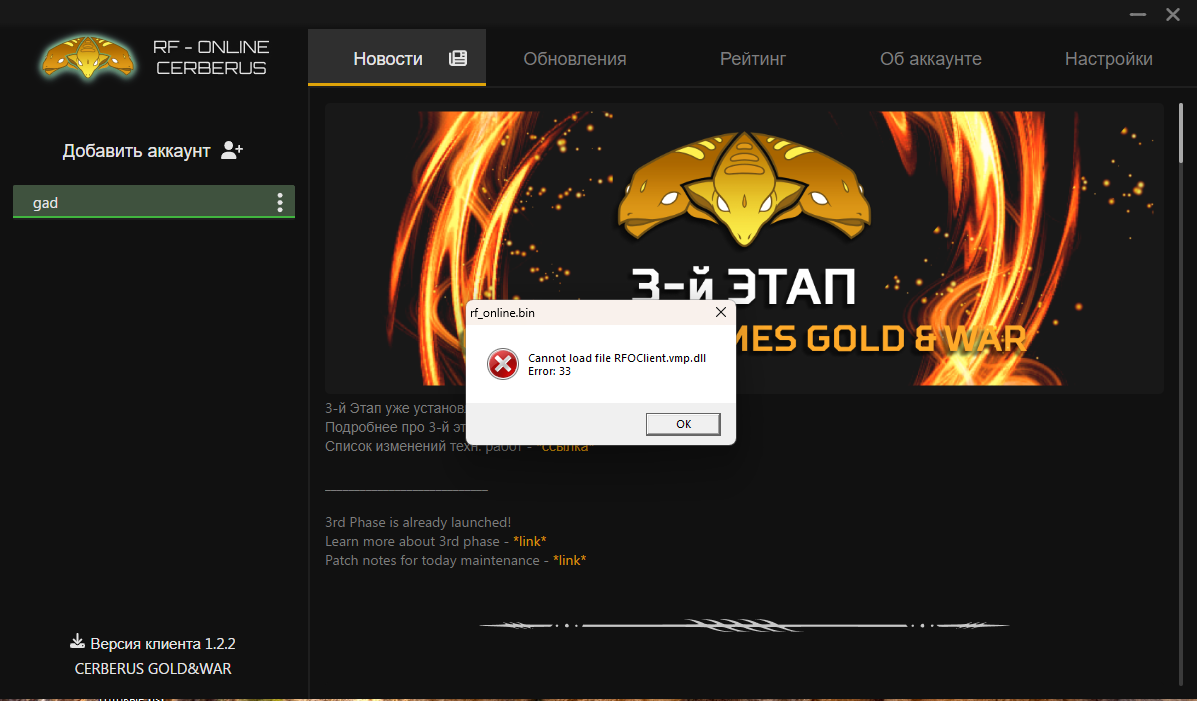Close the launcher window

pyautogui.click(x=1173, y=15)
